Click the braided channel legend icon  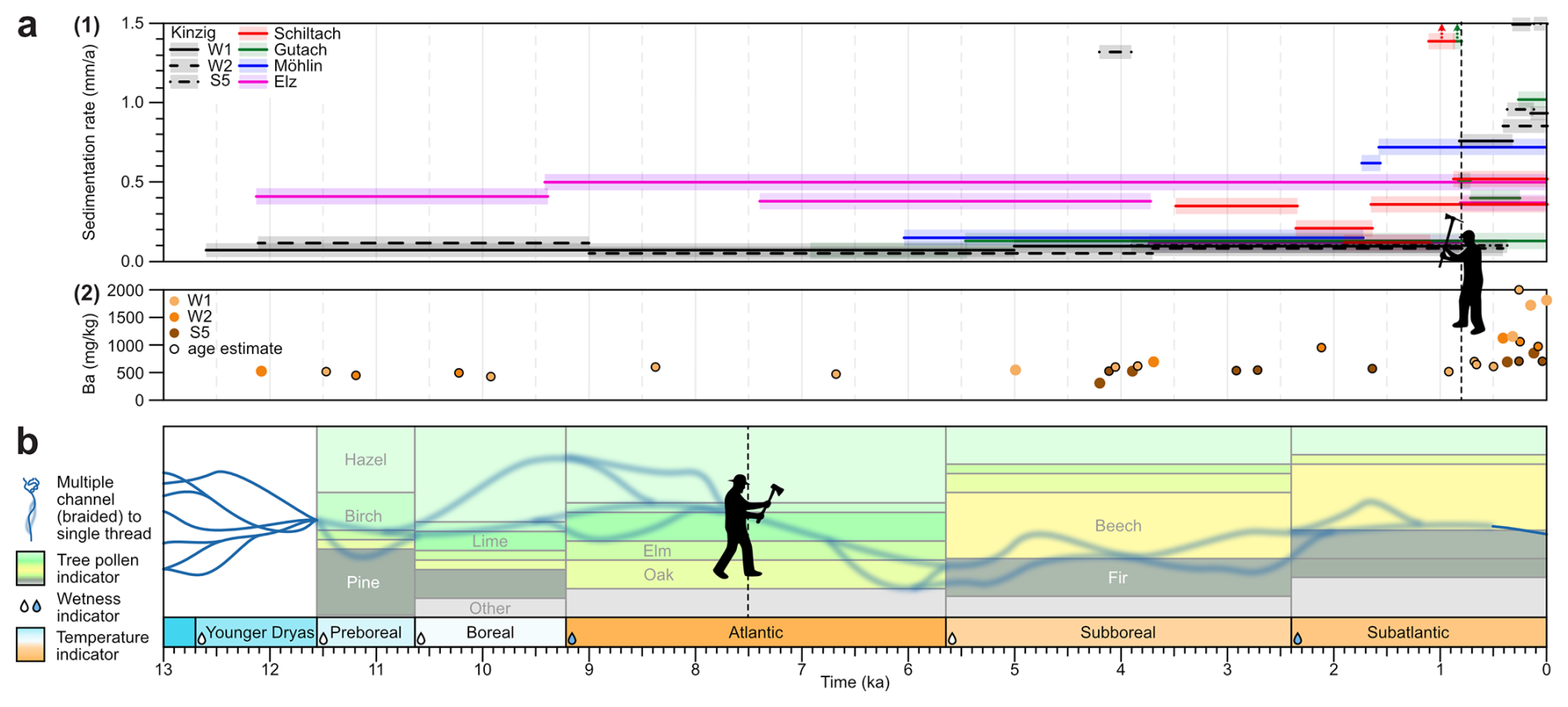click(x=31, y=508)
